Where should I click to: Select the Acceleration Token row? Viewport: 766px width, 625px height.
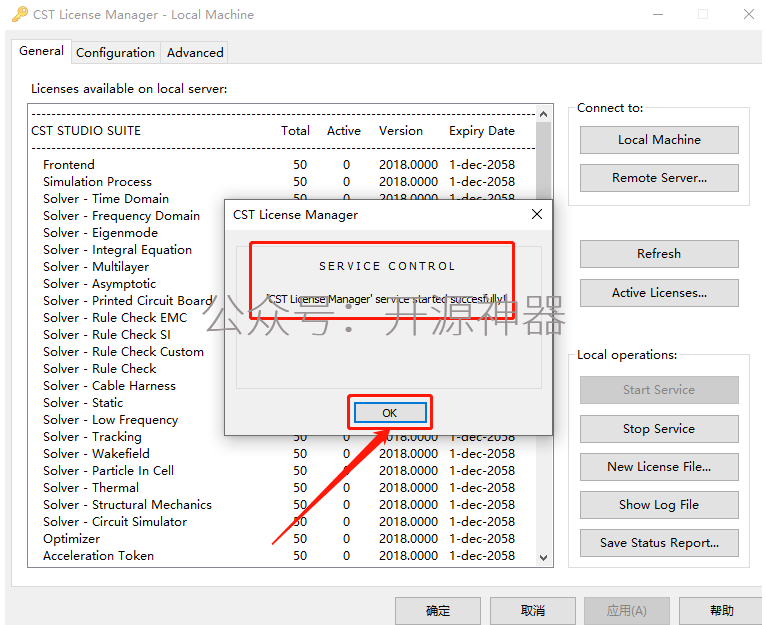pyautogui.click(x=278, y=556)
